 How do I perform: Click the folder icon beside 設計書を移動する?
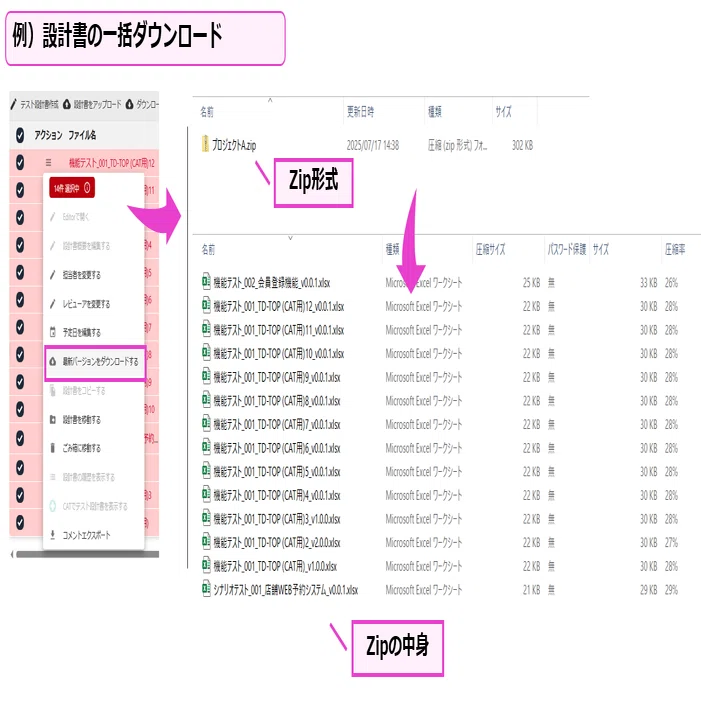coord(53,419)
